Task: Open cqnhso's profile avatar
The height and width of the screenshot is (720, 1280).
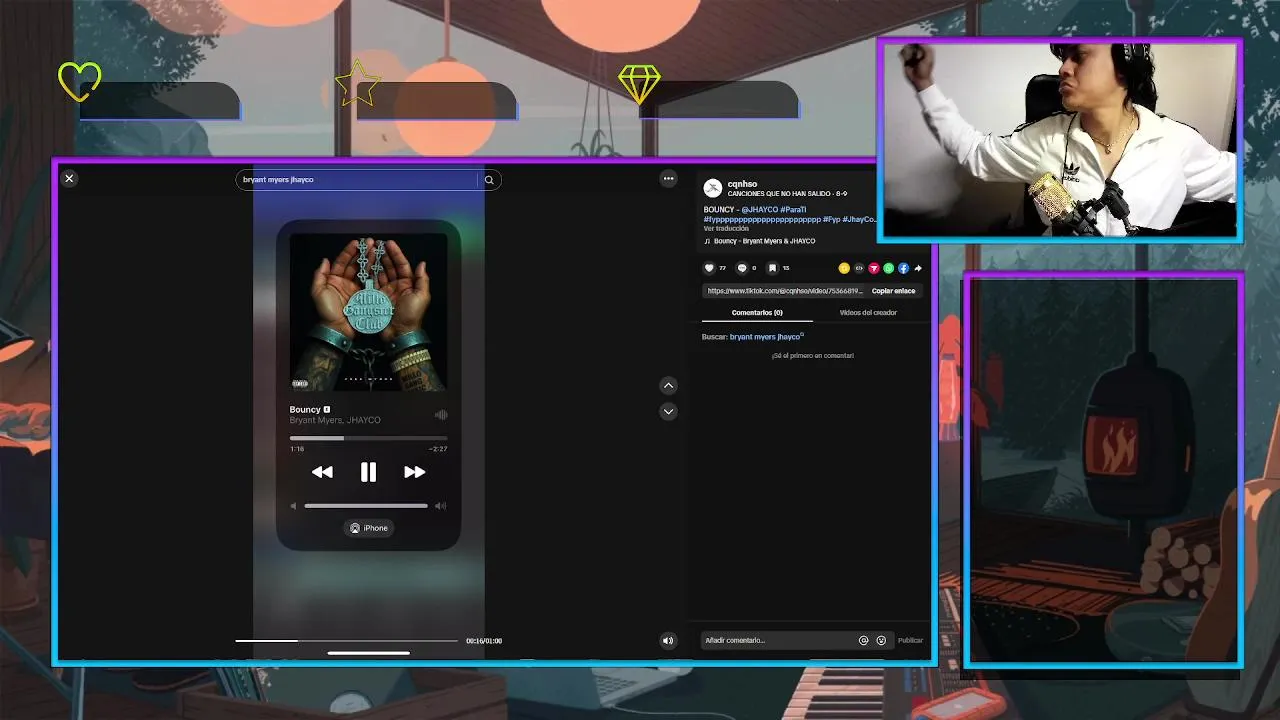Action: [713, 188]
